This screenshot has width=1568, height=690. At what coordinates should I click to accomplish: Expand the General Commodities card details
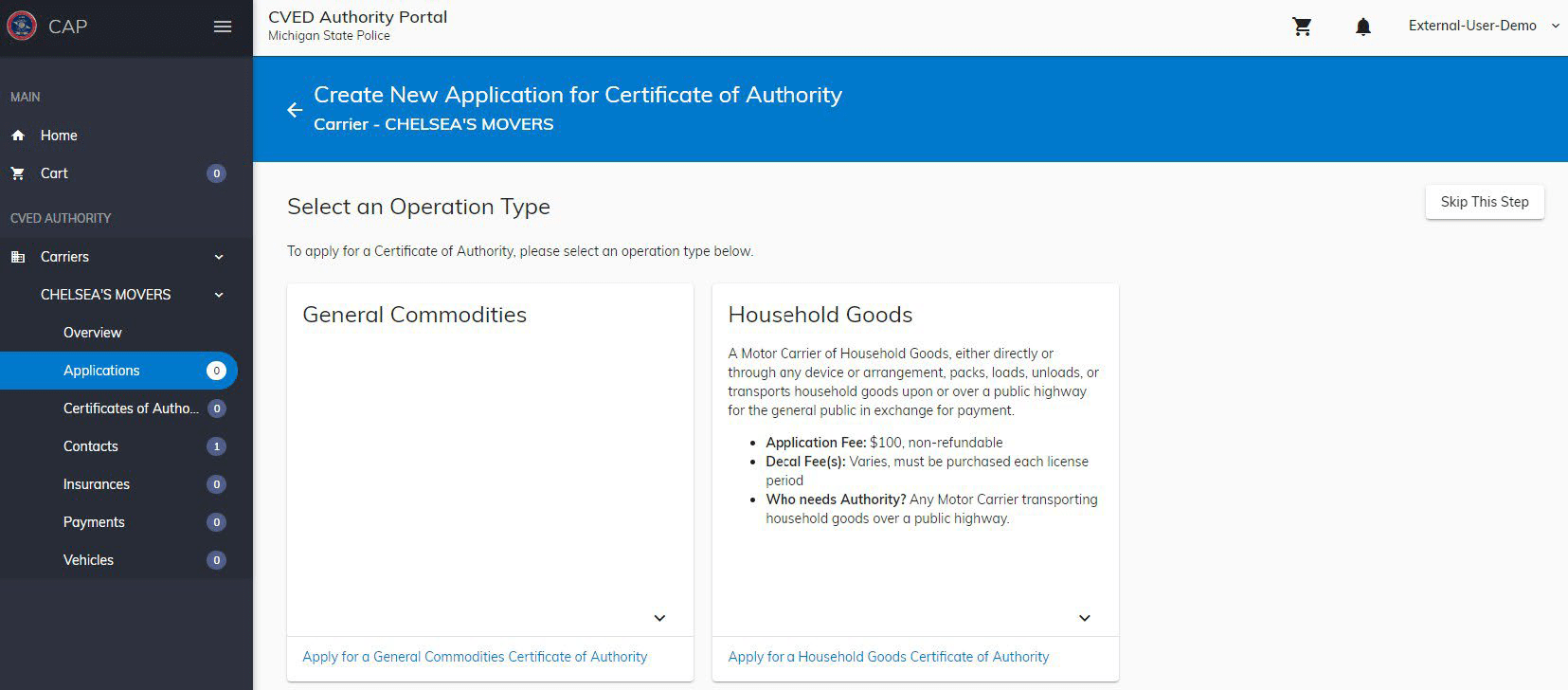tap(659, 618)
